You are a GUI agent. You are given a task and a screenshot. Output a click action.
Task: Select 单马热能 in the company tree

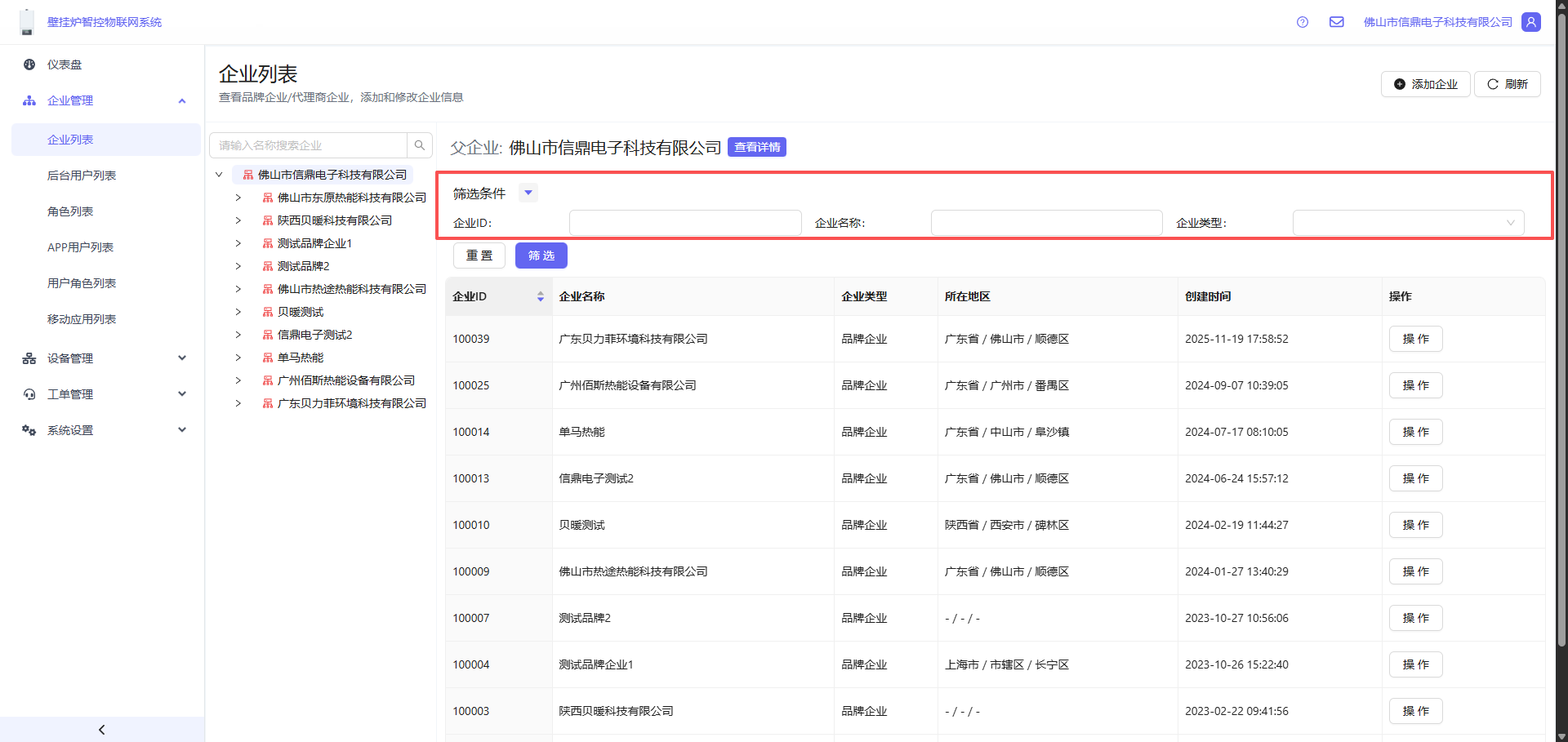pyautogui.click(x=301, y=358)
